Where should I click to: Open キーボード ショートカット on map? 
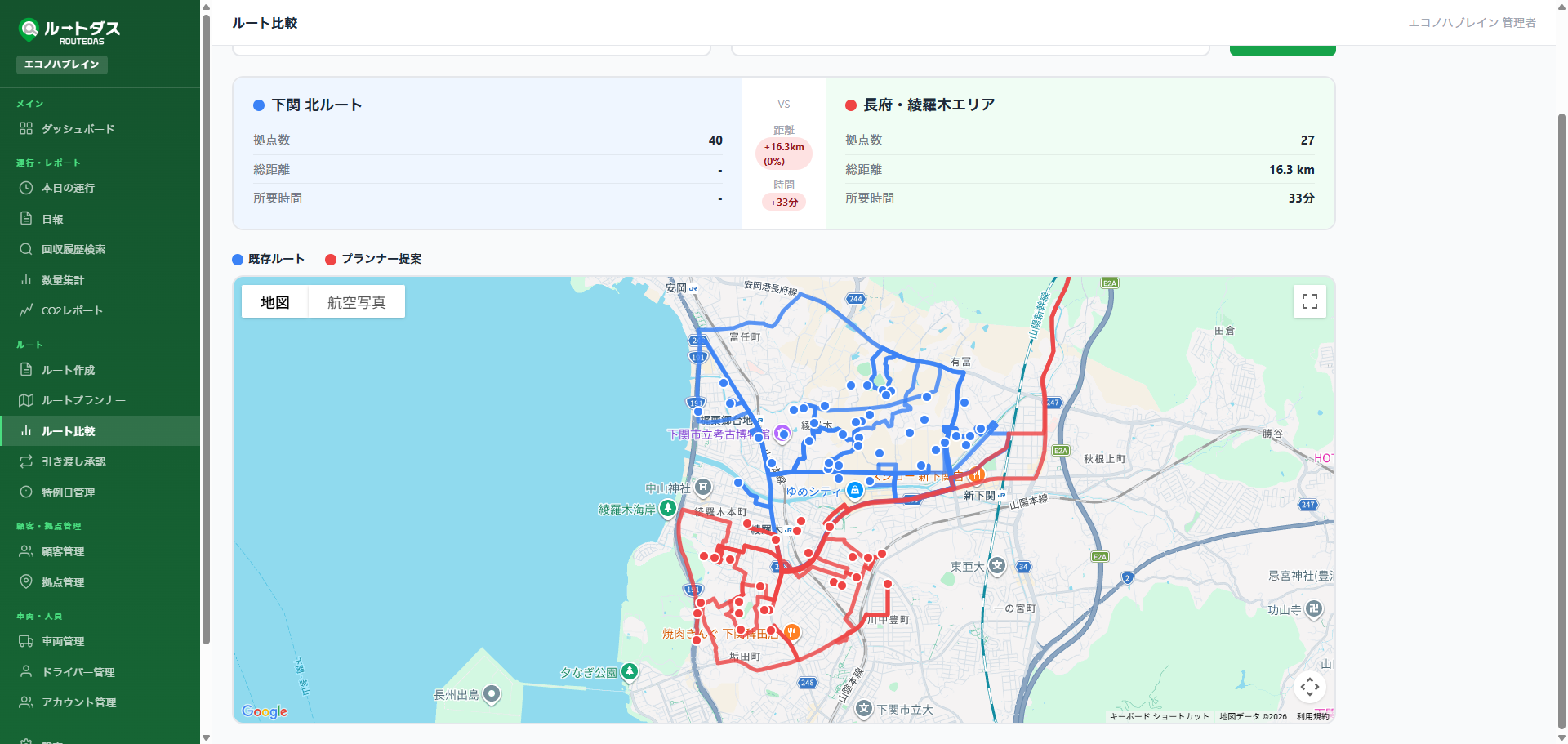(1159, 716)
